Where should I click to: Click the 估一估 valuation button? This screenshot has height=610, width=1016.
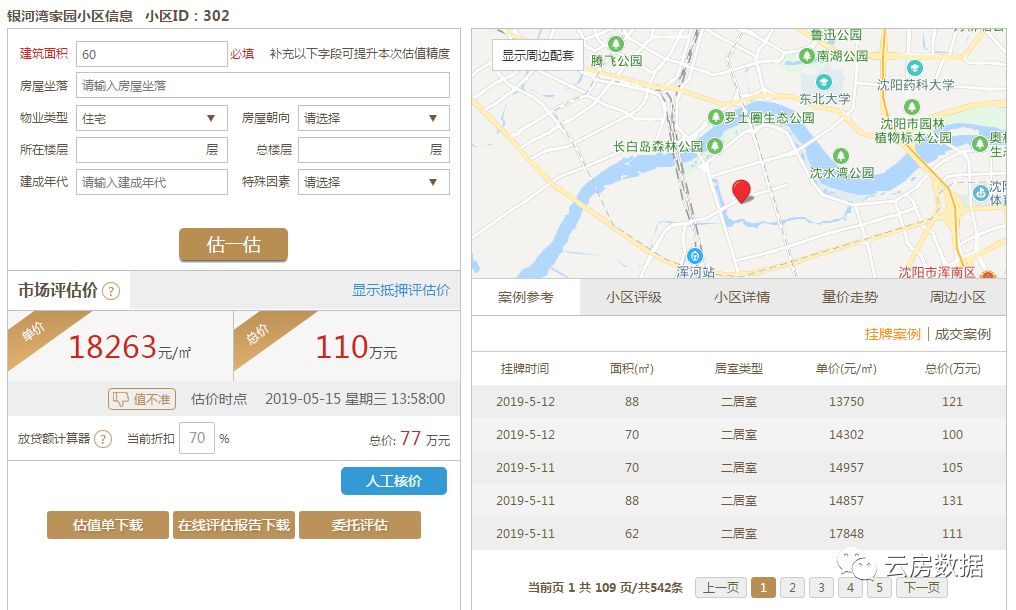(233, 244)
